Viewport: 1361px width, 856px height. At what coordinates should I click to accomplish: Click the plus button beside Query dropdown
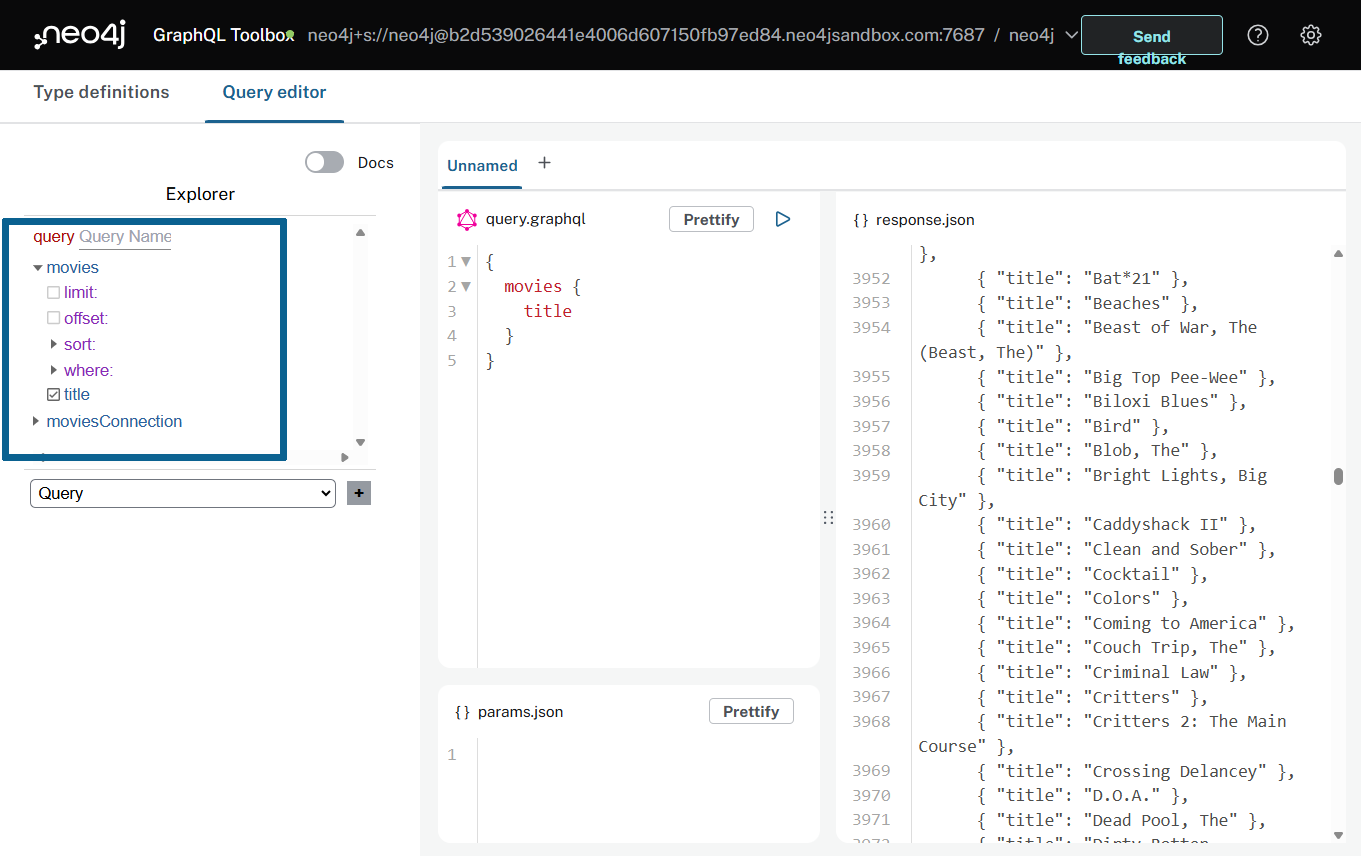359,493
